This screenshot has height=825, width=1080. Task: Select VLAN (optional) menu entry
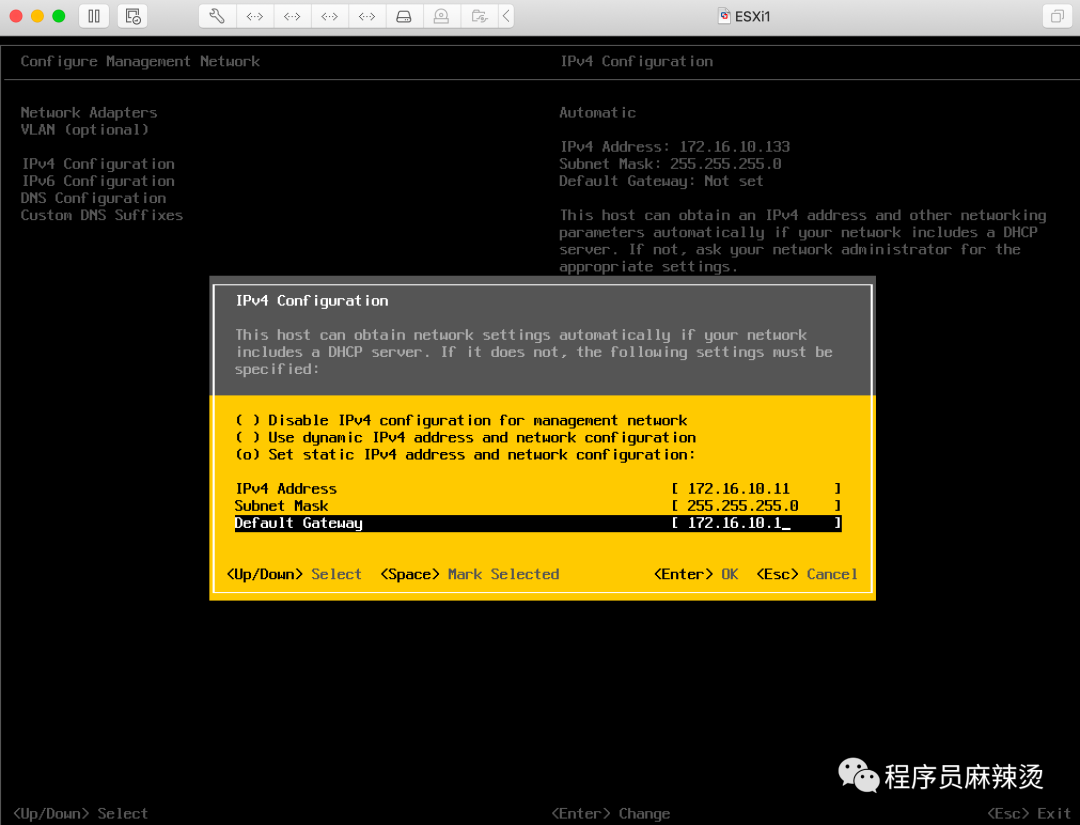coord(84,129)
